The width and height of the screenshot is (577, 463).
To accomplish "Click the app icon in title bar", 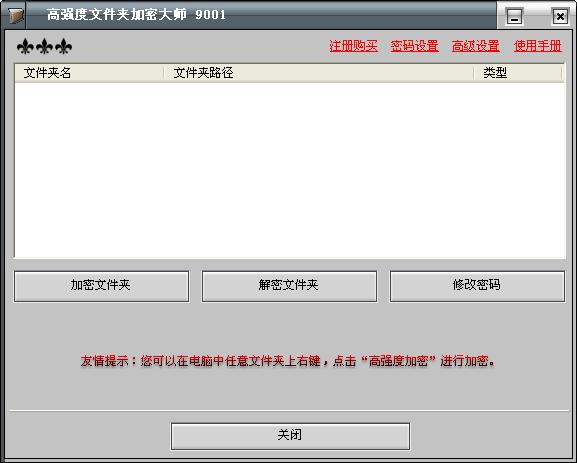I will pos(15,15).
